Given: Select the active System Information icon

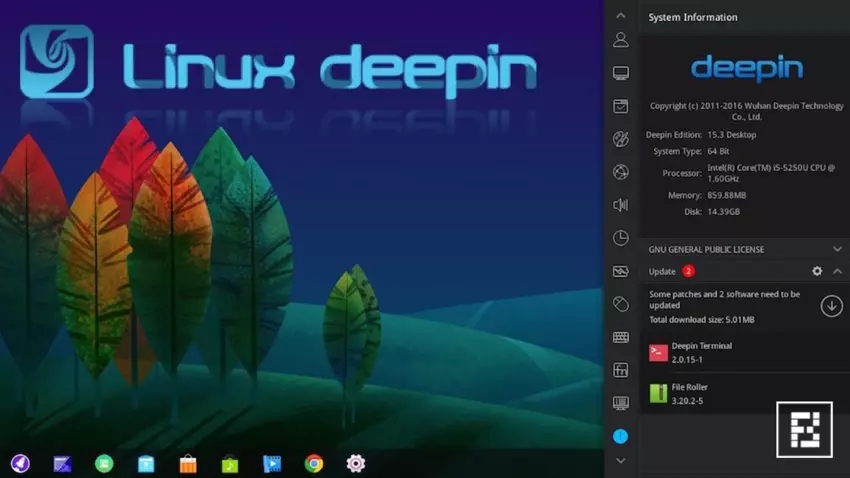Looking at the screenshot, I should pos(621,436).
